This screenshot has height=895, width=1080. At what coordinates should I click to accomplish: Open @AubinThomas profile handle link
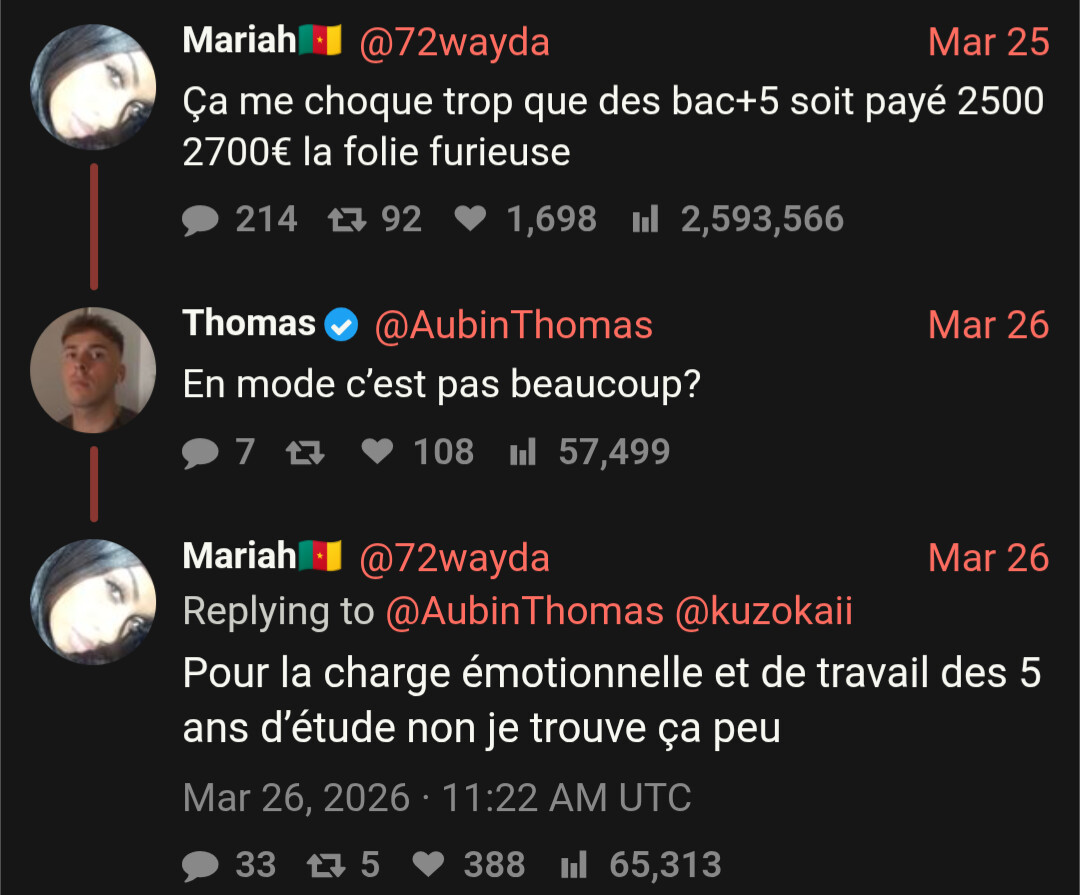(513, 325)
